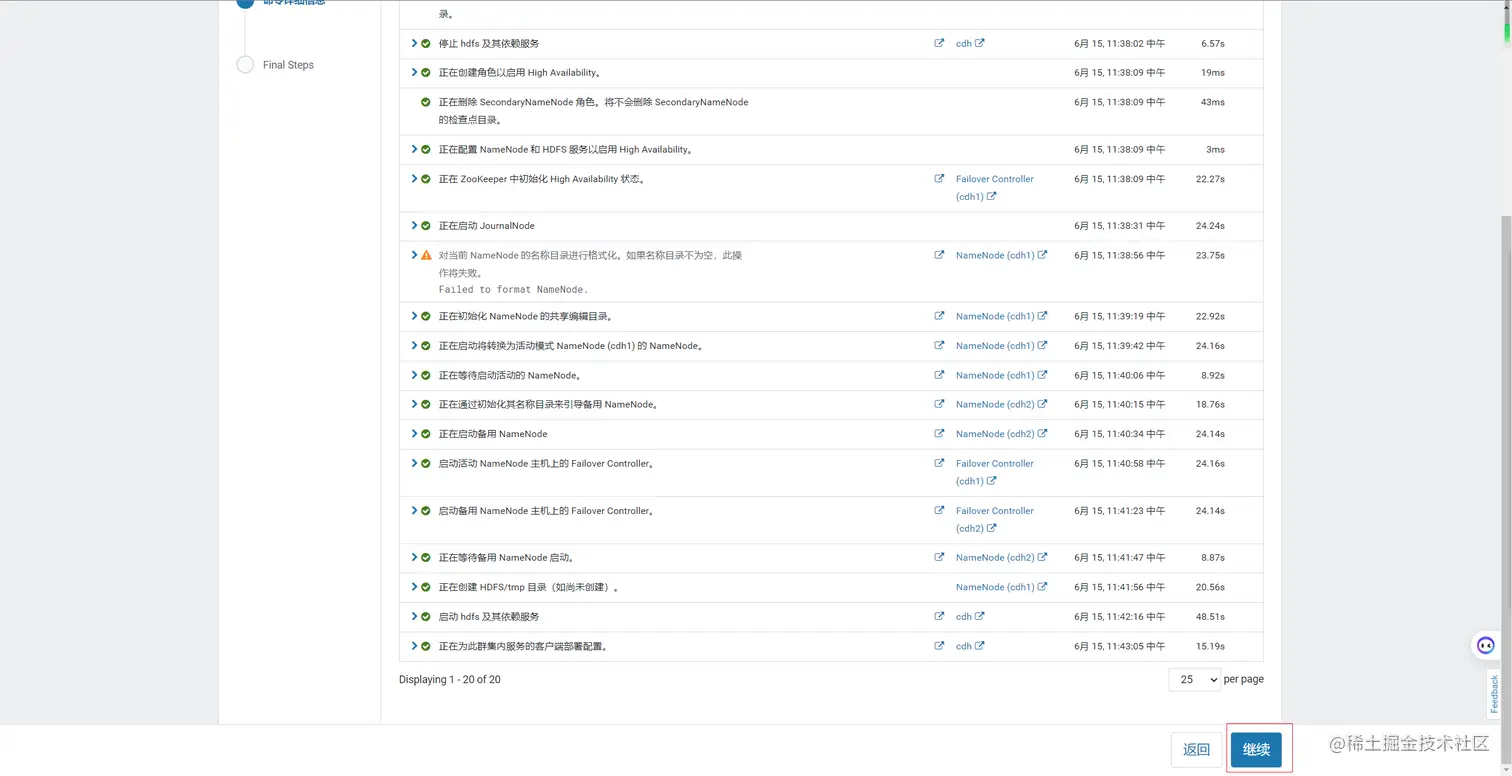
Task: Open external link icon for NameNode format step
Action: (939, 255)
